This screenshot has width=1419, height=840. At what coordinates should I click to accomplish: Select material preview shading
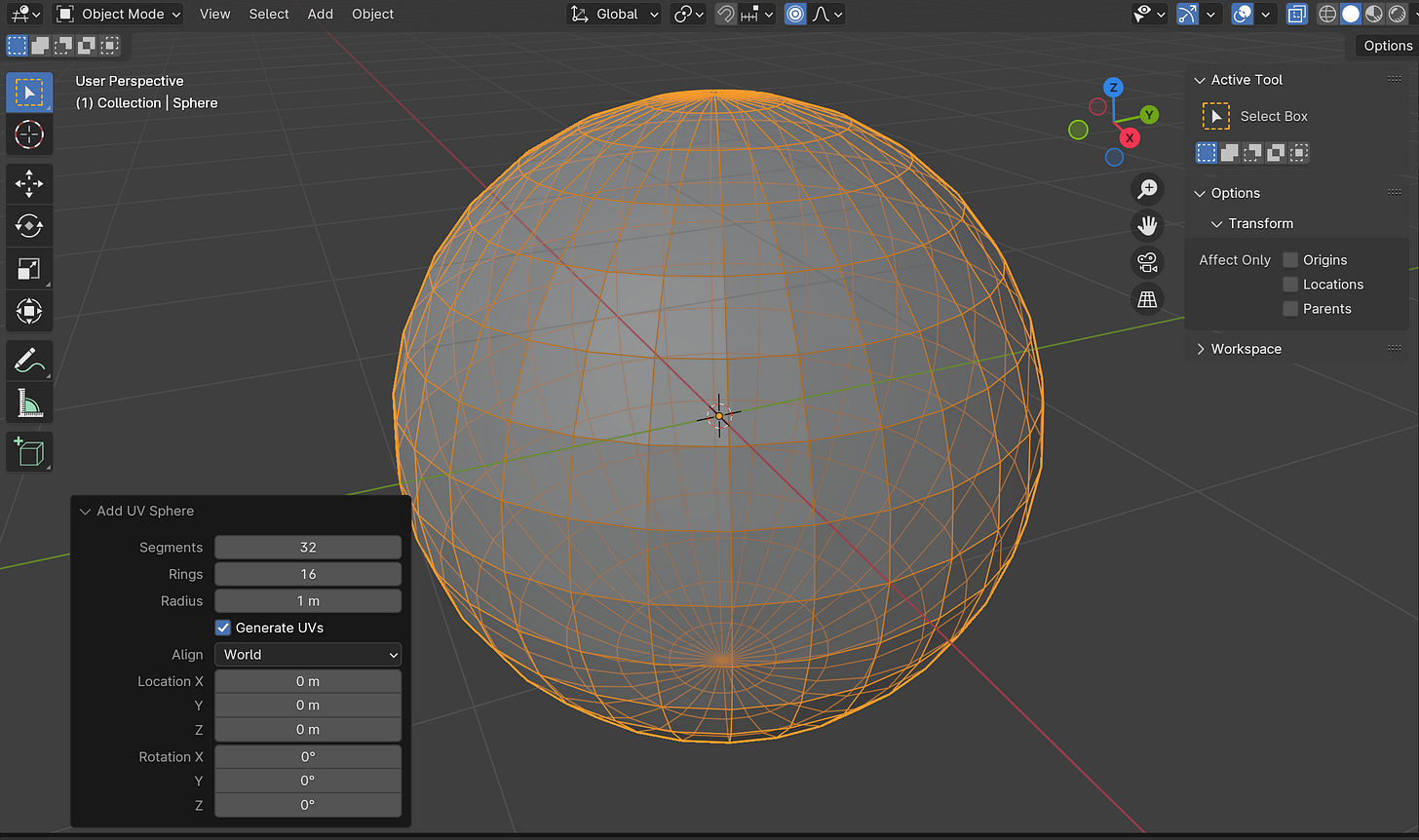pyautogui.click(x=1373, y=14)
